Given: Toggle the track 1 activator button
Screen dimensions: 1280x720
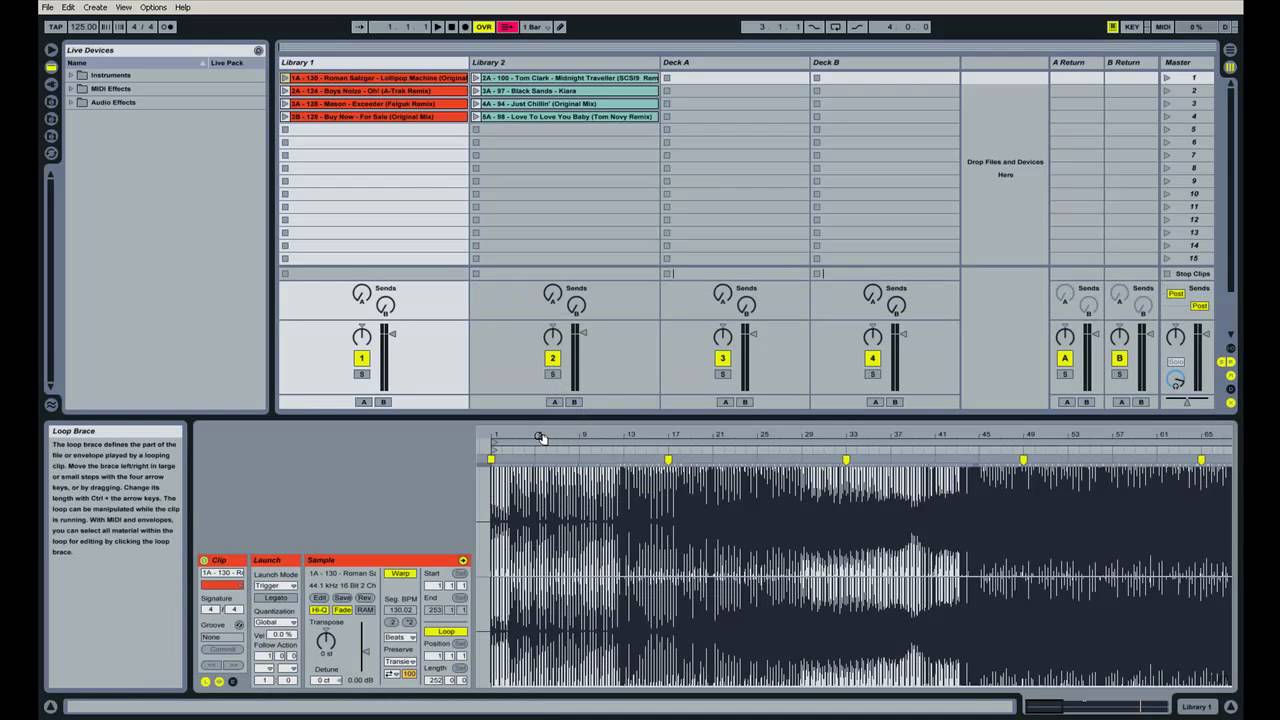Looking at the screenshot, I should pyautogui.click(x=362, y=358).
